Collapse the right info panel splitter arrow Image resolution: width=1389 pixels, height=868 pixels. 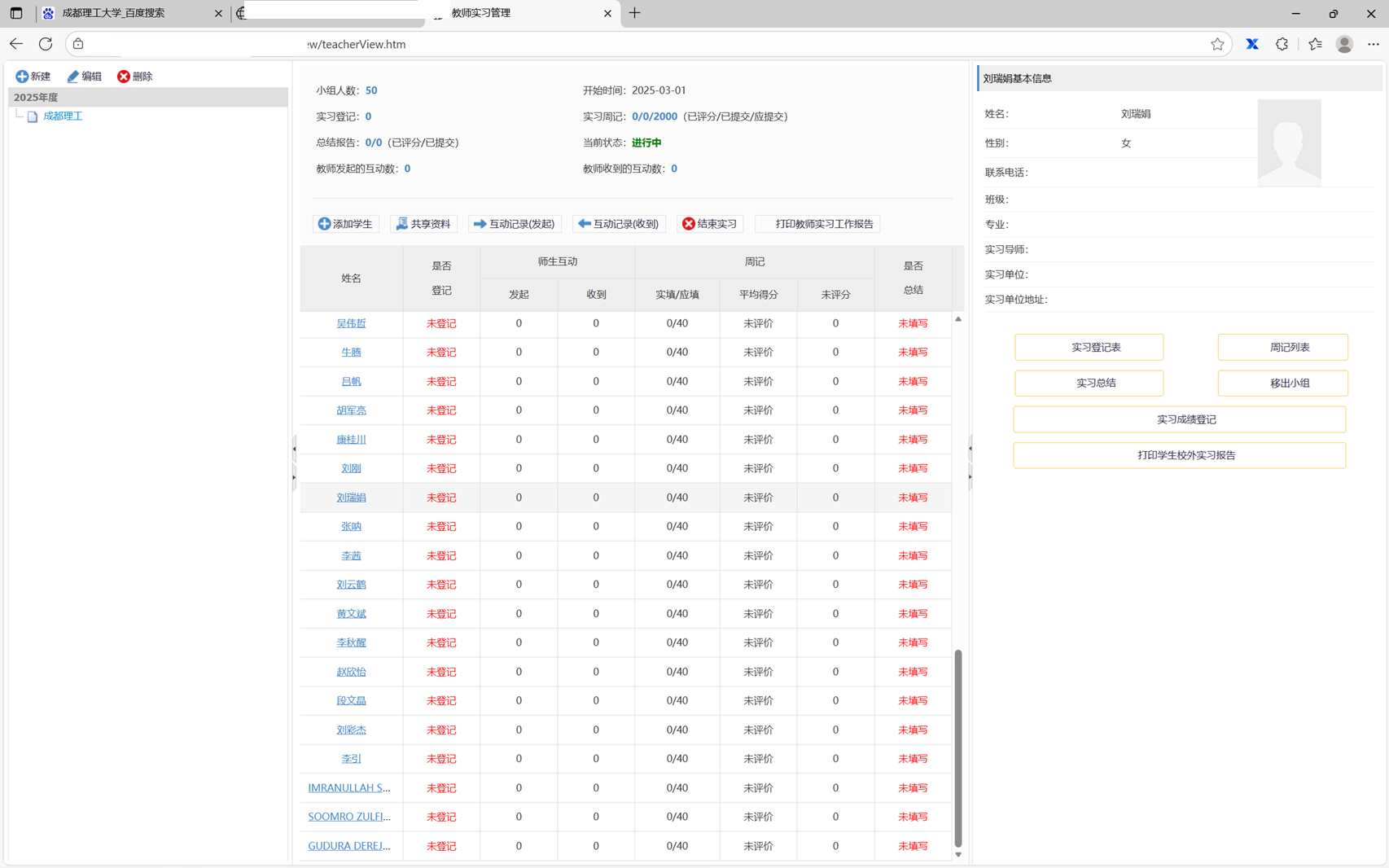pyautogui.click(x=970, y=476)
